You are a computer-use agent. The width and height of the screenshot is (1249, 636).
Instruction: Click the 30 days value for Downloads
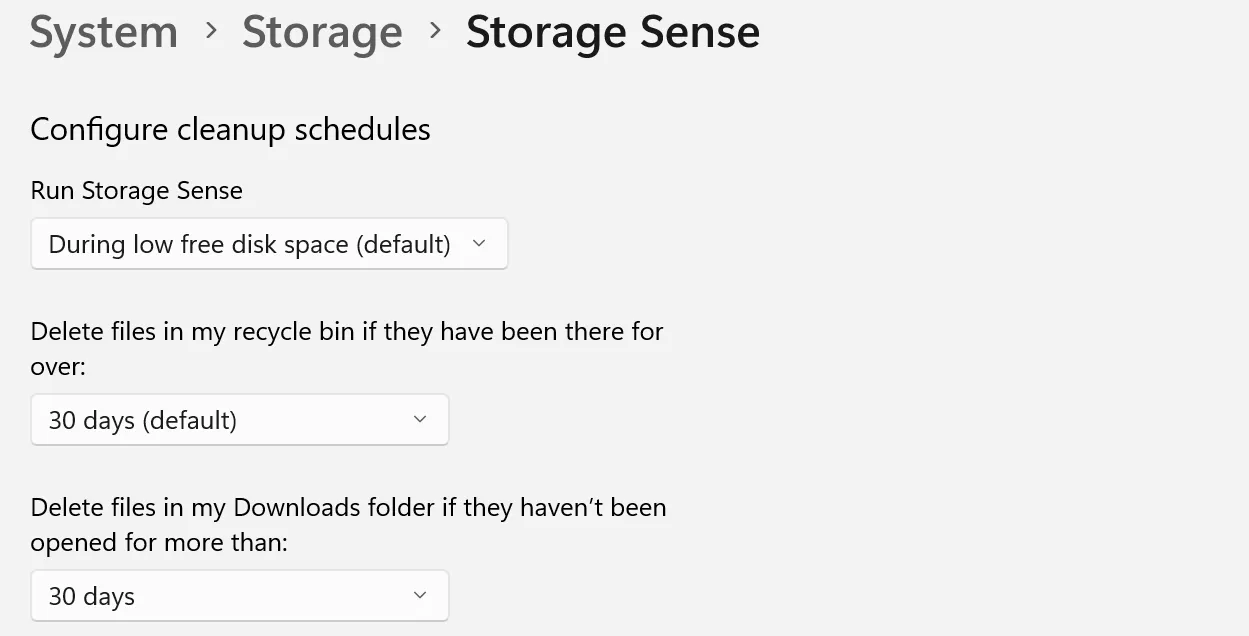coord(91,596)
